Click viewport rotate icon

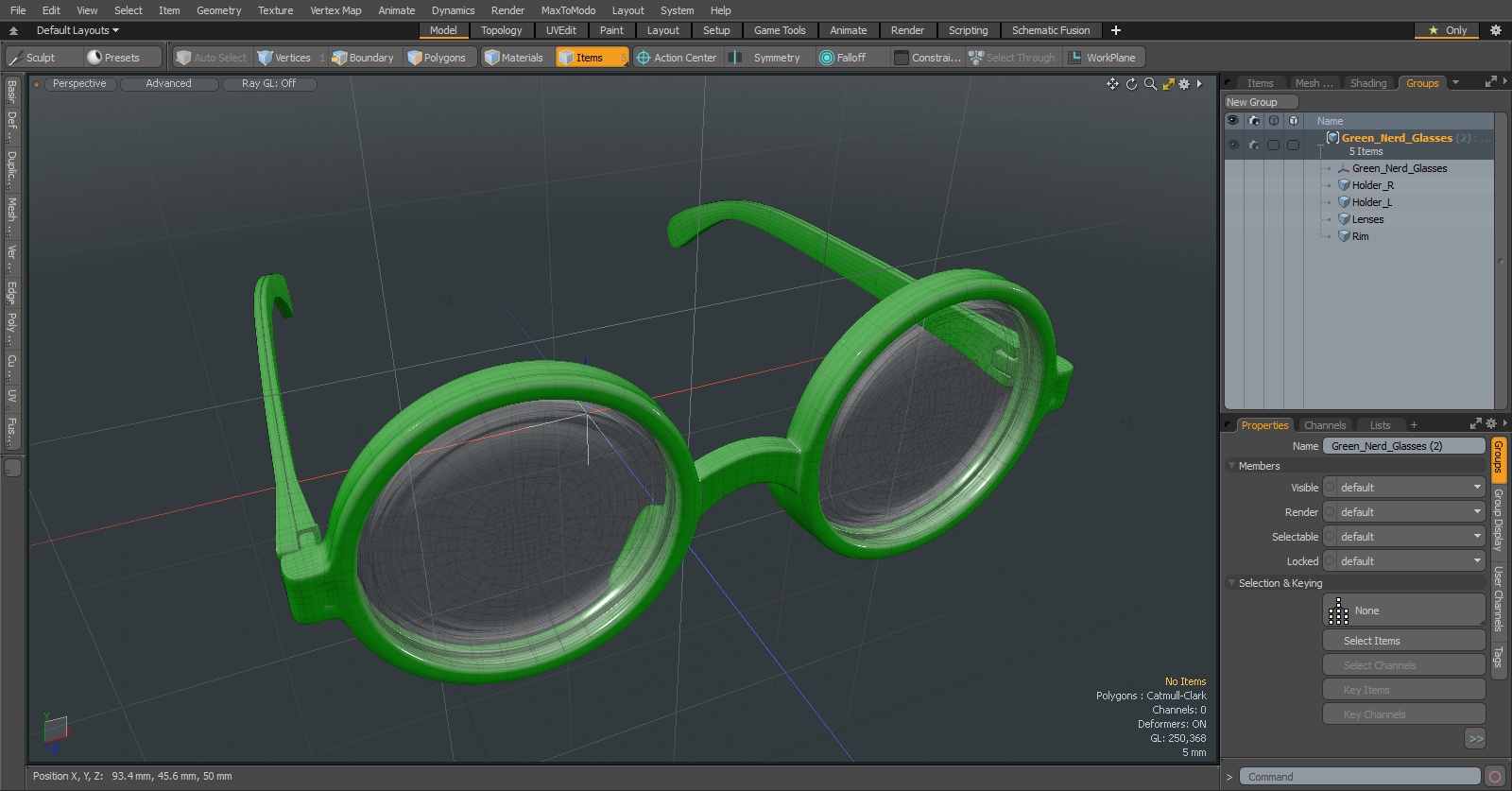coord(1131,84)
